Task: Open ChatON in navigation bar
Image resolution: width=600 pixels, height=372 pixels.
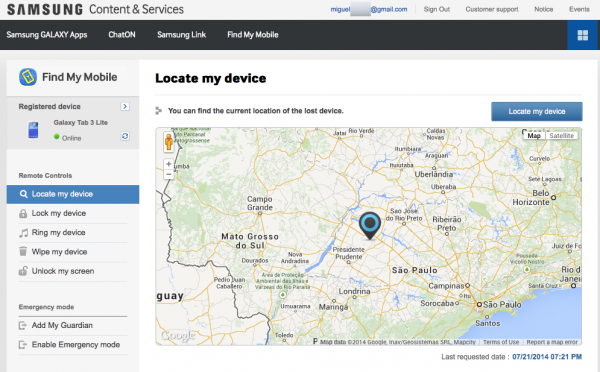Action: [x=122, y=35]
